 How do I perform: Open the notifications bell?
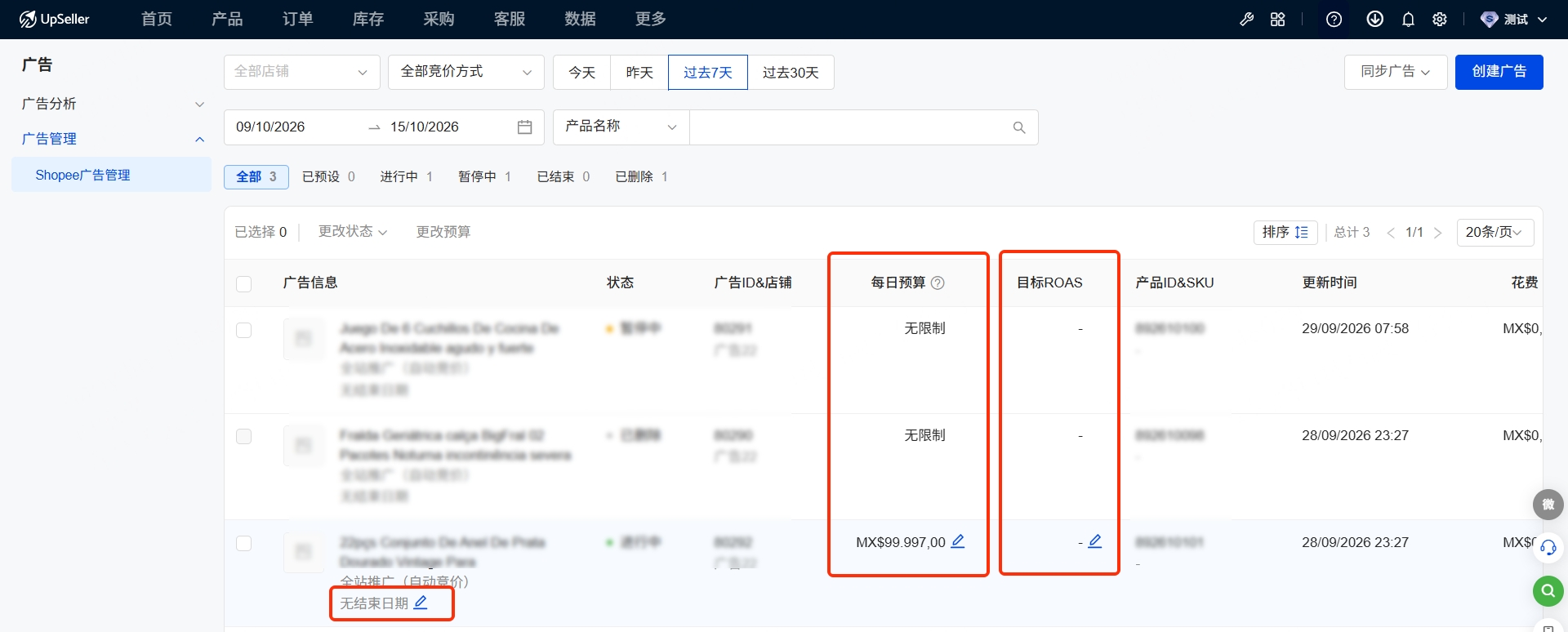coord(1408,19)
